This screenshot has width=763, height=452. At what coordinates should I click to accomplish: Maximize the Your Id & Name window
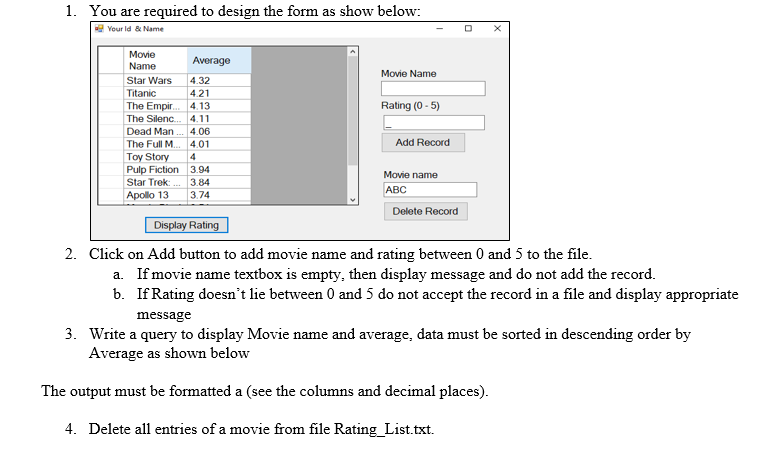[x=468, y=29]
